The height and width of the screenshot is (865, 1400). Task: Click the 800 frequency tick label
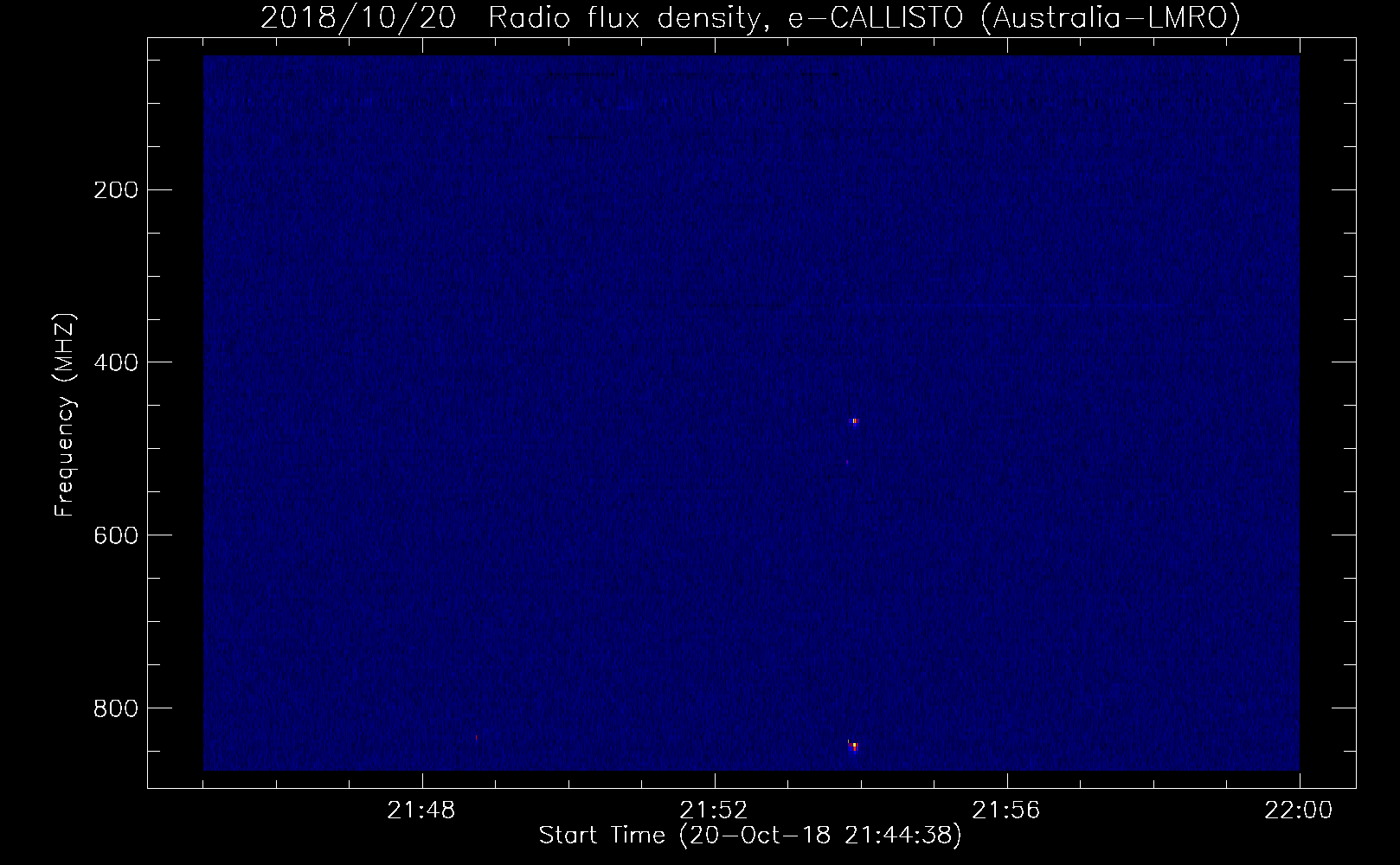click(x=116, y=708)
